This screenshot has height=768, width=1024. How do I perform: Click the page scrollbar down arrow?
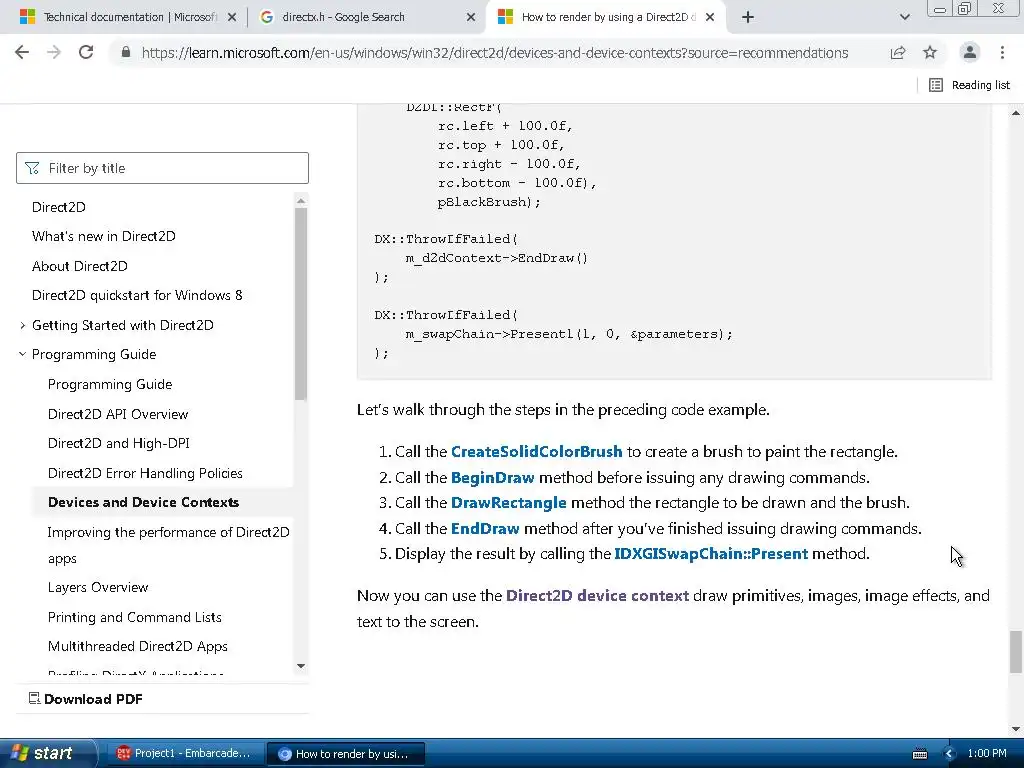1016,729
